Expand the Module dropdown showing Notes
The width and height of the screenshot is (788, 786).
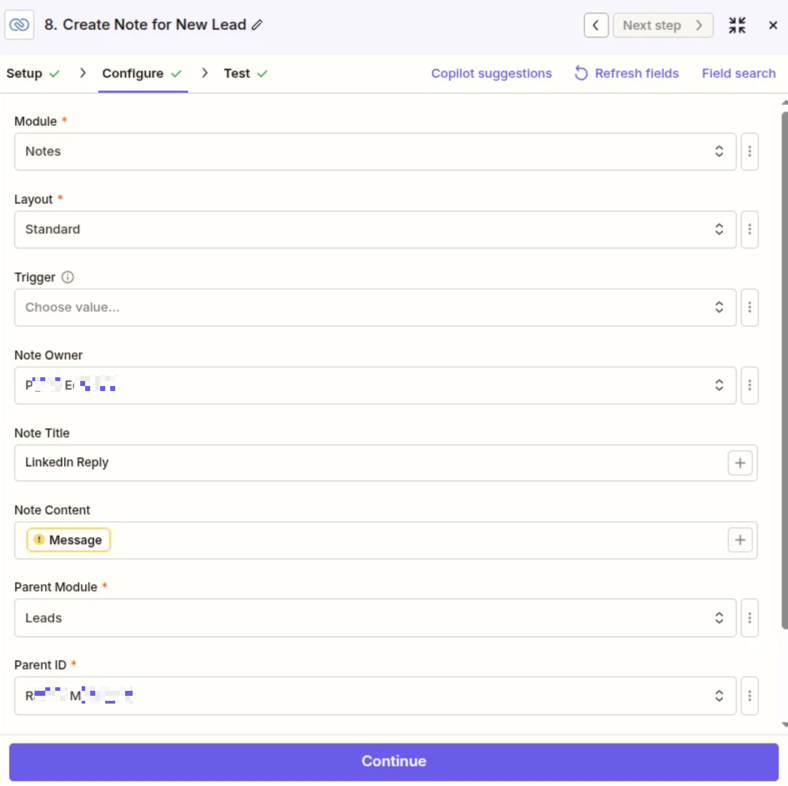pos(375,152)
